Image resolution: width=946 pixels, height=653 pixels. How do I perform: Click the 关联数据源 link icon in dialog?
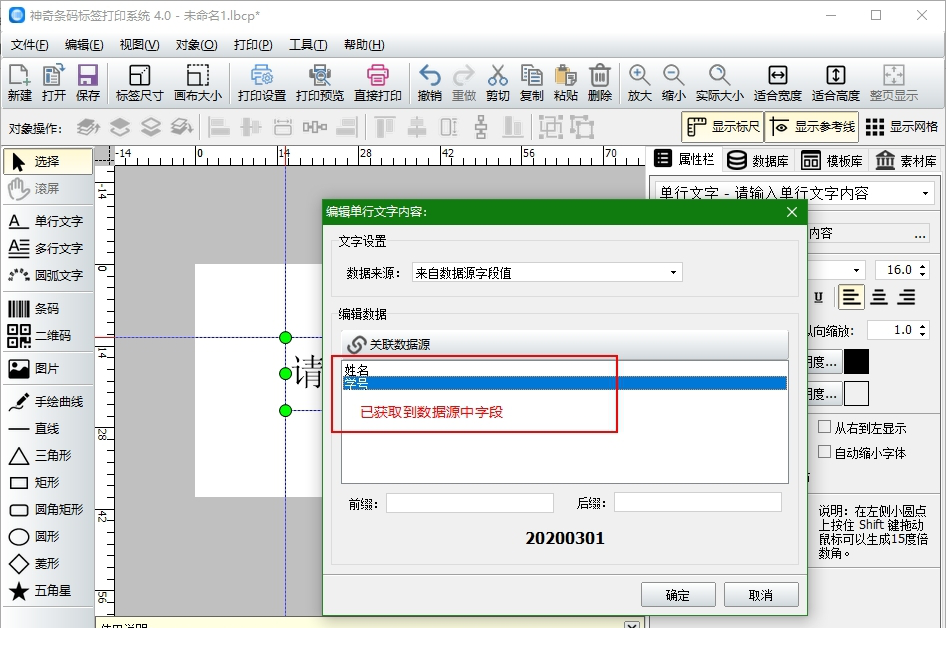356,344
